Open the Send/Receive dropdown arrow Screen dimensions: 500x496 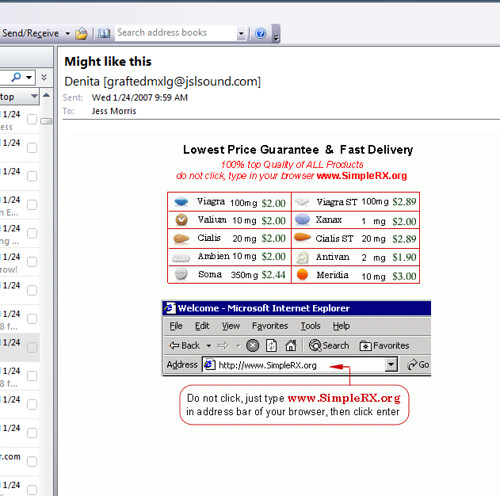(68, 34)
